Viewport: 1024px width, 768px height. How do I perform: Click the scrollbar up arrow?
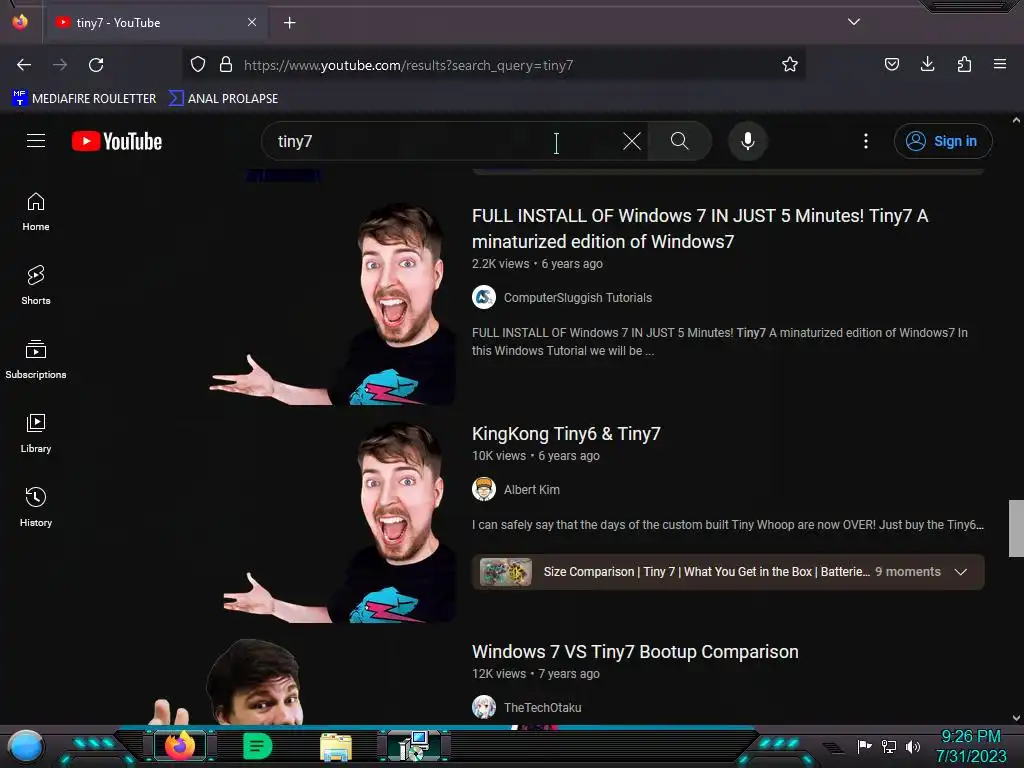(1016, 120)
